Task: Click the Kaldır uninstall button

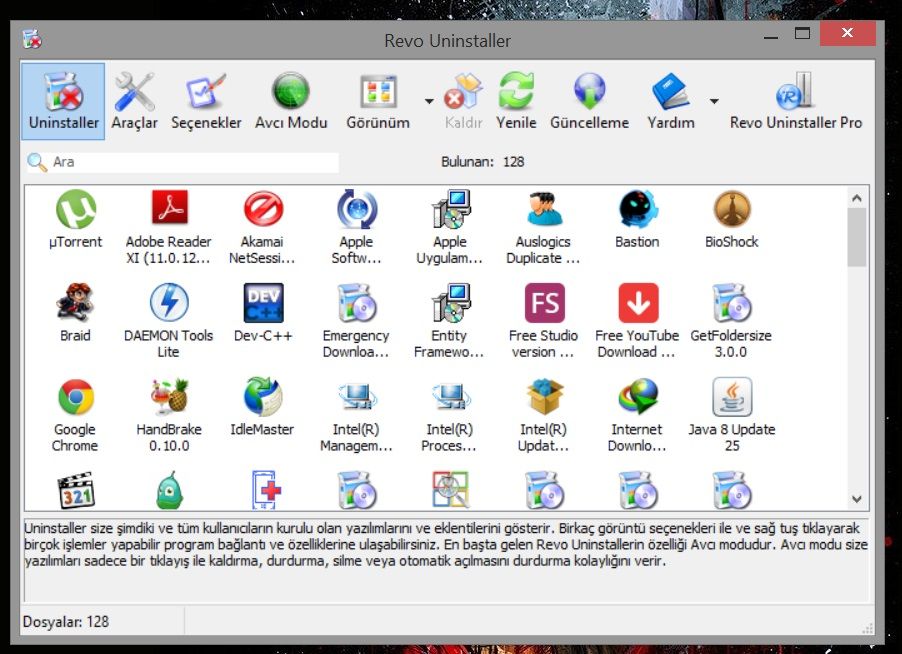Action: coord(463,101)
